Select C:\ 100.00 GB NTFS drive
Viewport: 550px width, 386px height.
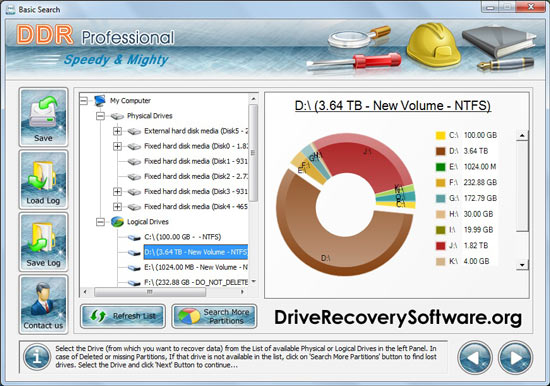coord(182,237)
